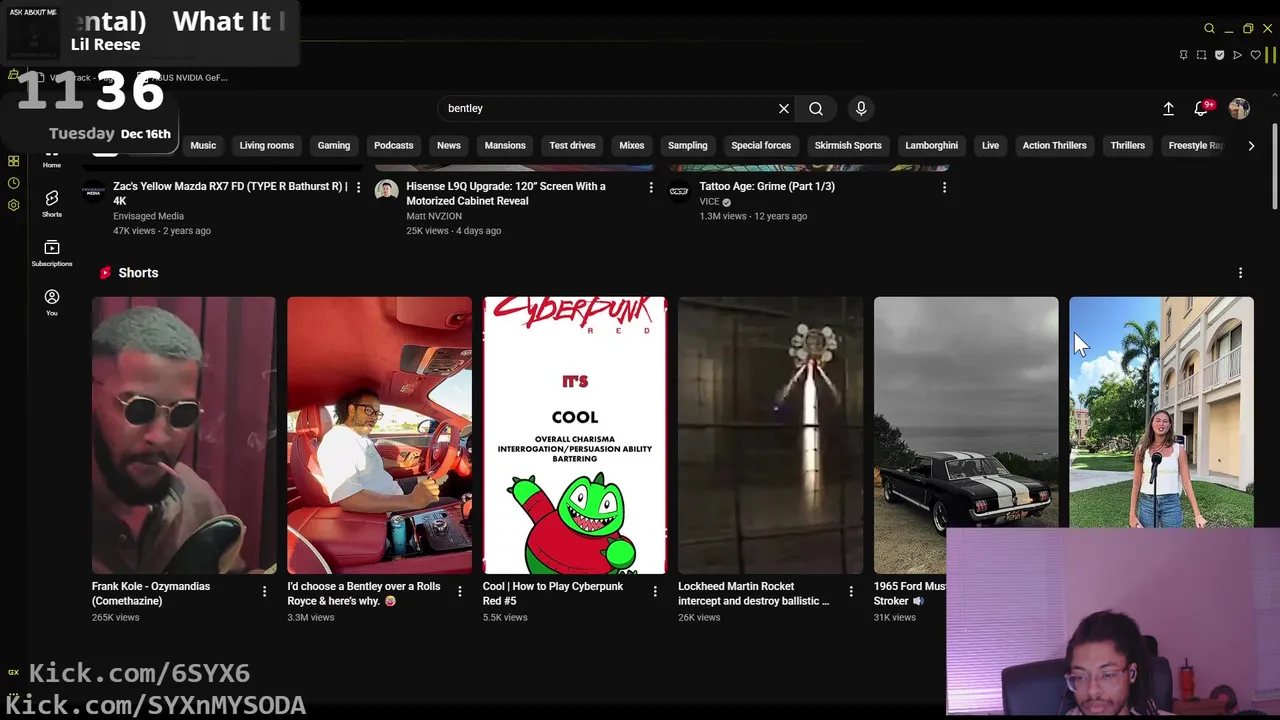Open the ad blocker shield icon
Image resolution: width=1280 pixels, height=720 pixels.
click(1219, 55)
